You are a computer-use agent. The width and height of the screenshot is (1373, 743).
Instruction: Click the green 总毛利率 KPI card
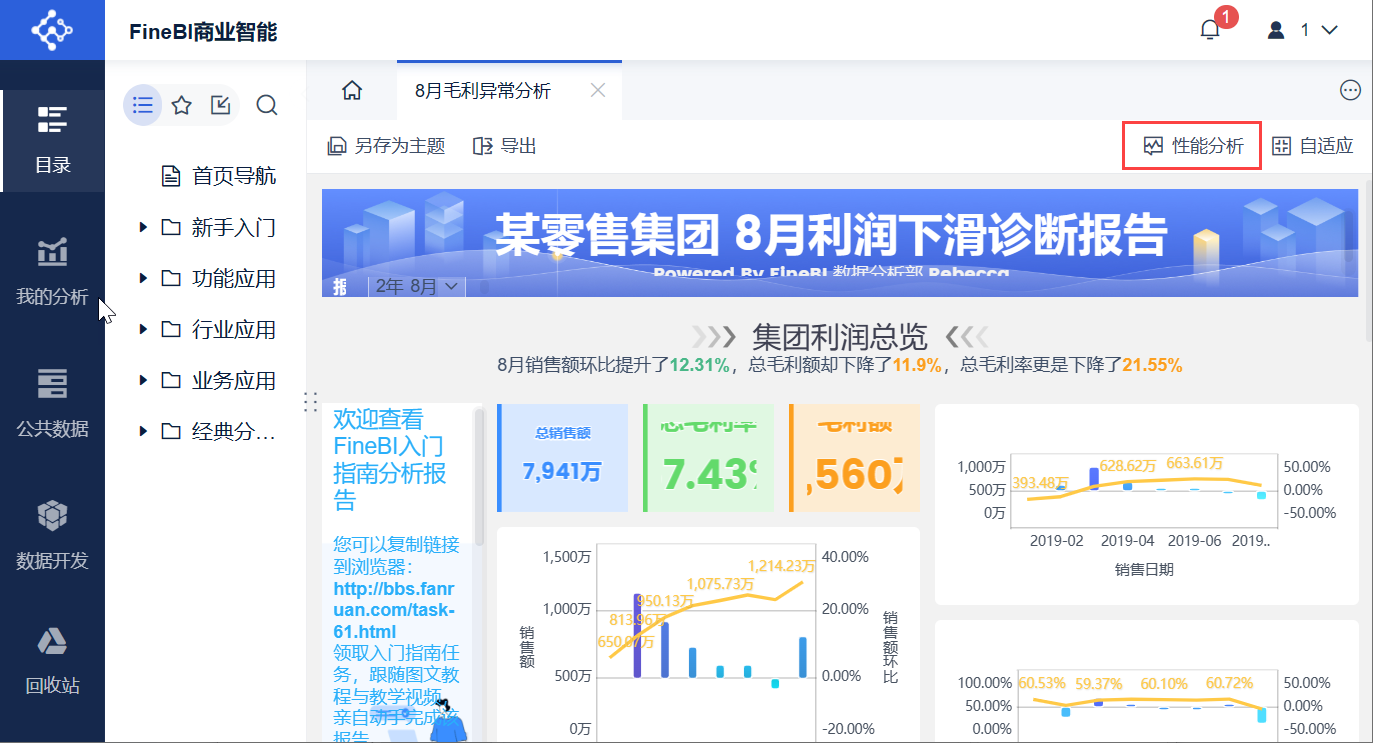click(708, 458)
